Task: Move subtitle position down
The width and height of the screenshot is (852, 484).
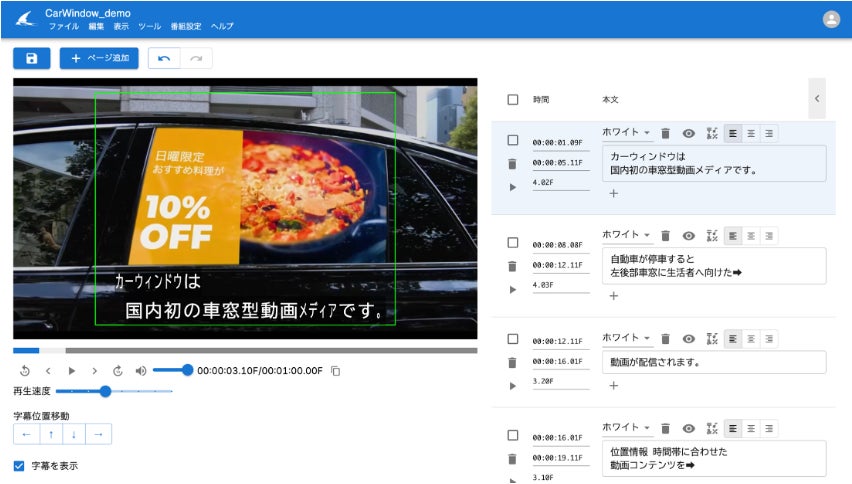Action: point(74,434)
